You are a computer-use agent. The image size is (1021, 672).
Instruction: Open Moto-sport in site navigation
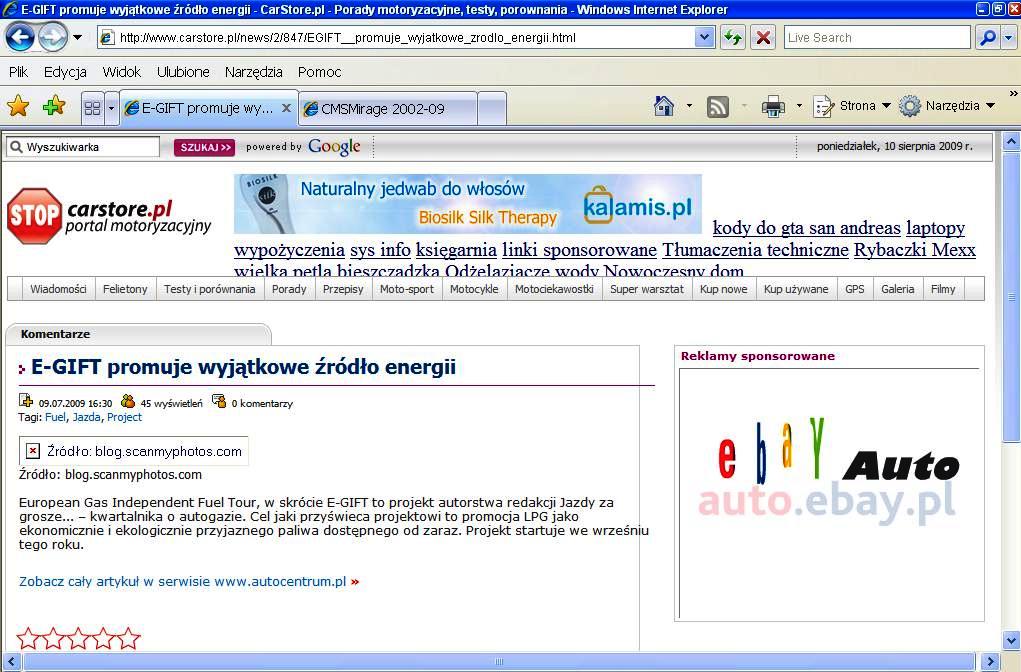407,289
